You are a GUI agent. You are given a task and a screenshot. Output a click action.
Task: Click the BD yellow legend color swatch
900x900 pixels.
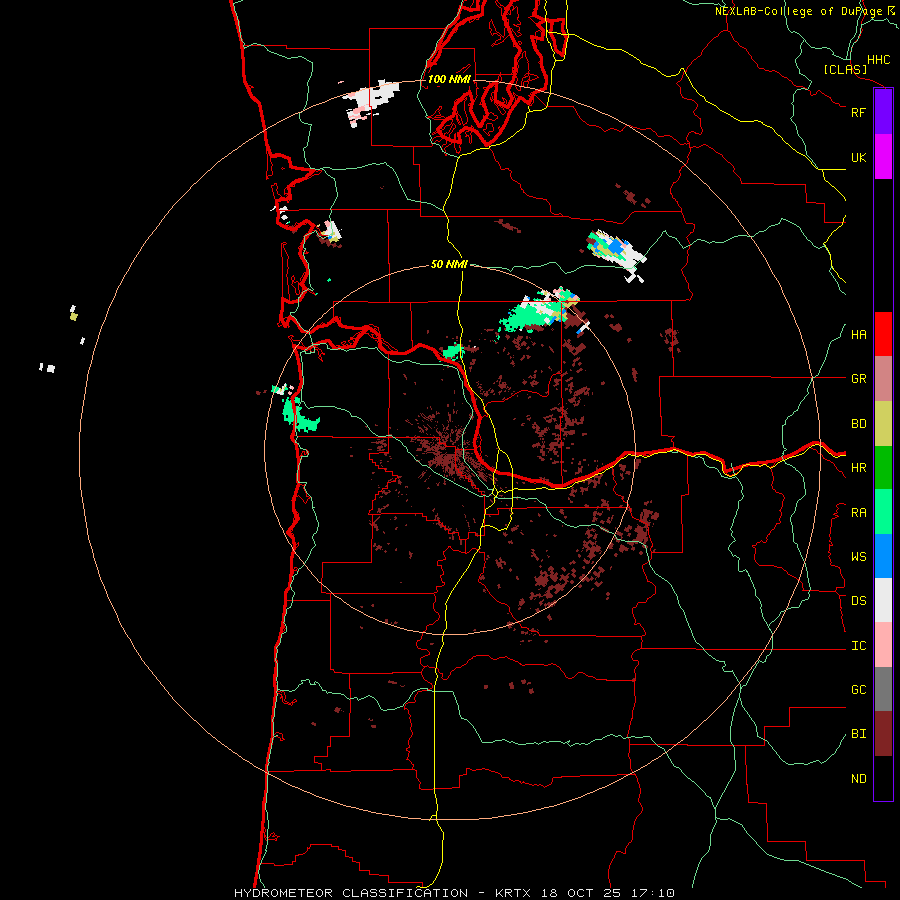pyautogui.click(x=883, y=424)
